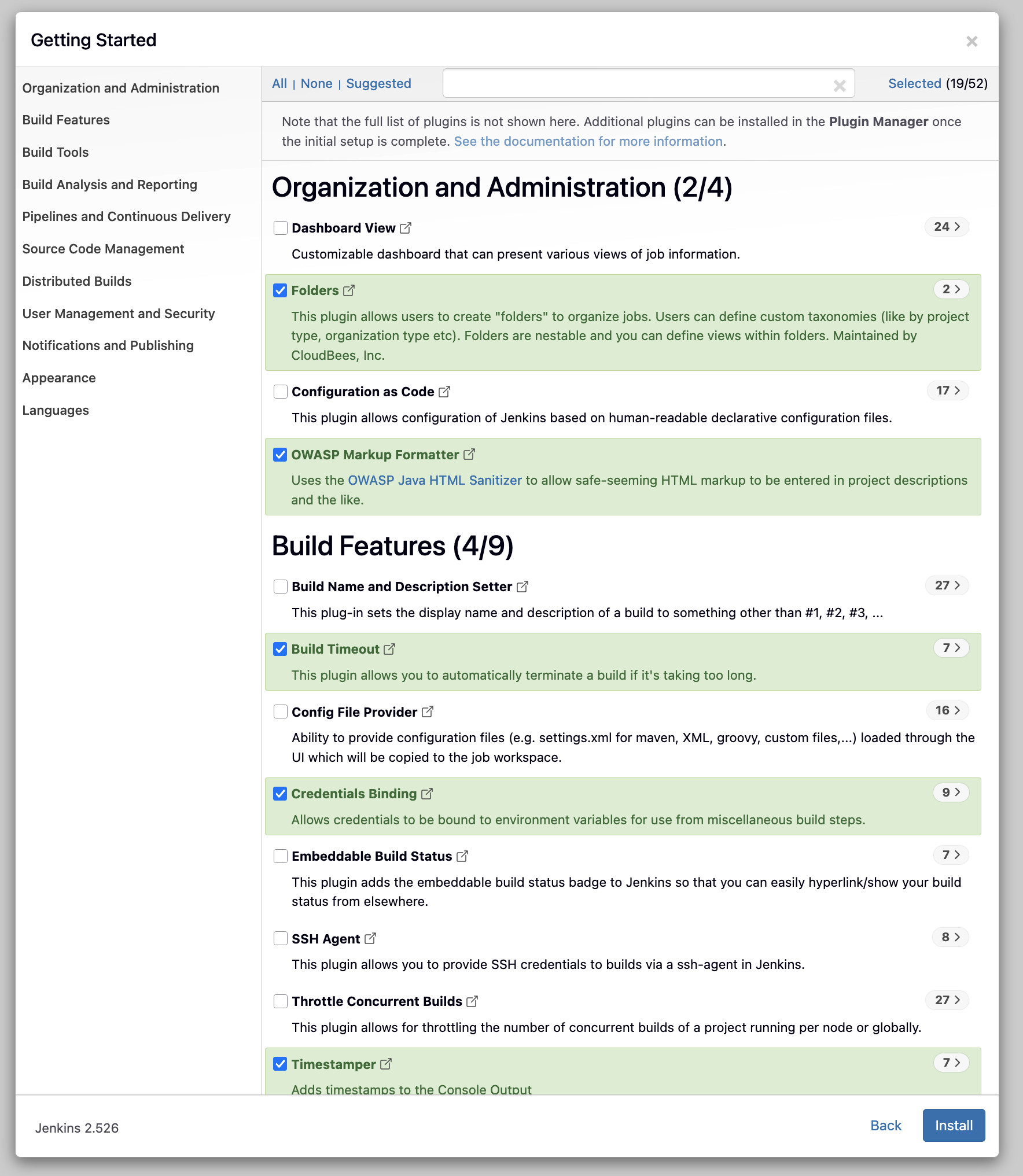Select the Suggested plugins link
1023x1176 pixels.
pos(378,83)
